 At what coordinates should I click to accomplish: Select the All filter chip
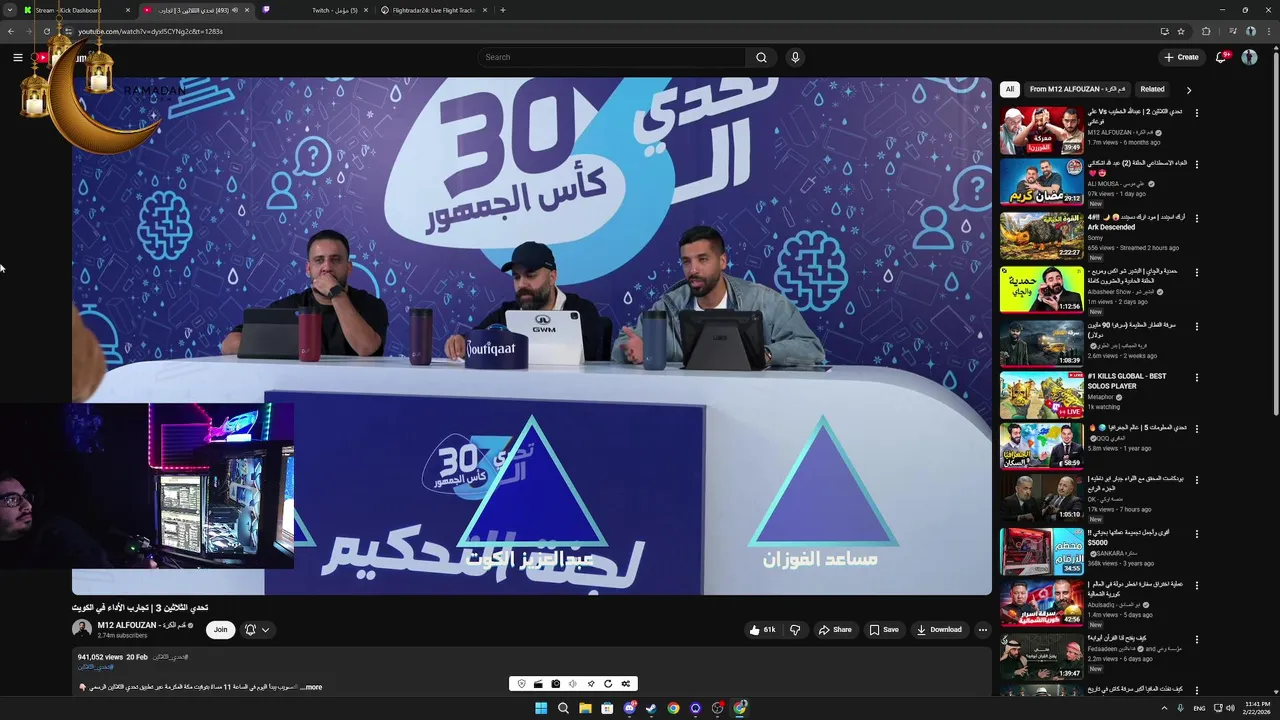click(x=1009, y=89)
